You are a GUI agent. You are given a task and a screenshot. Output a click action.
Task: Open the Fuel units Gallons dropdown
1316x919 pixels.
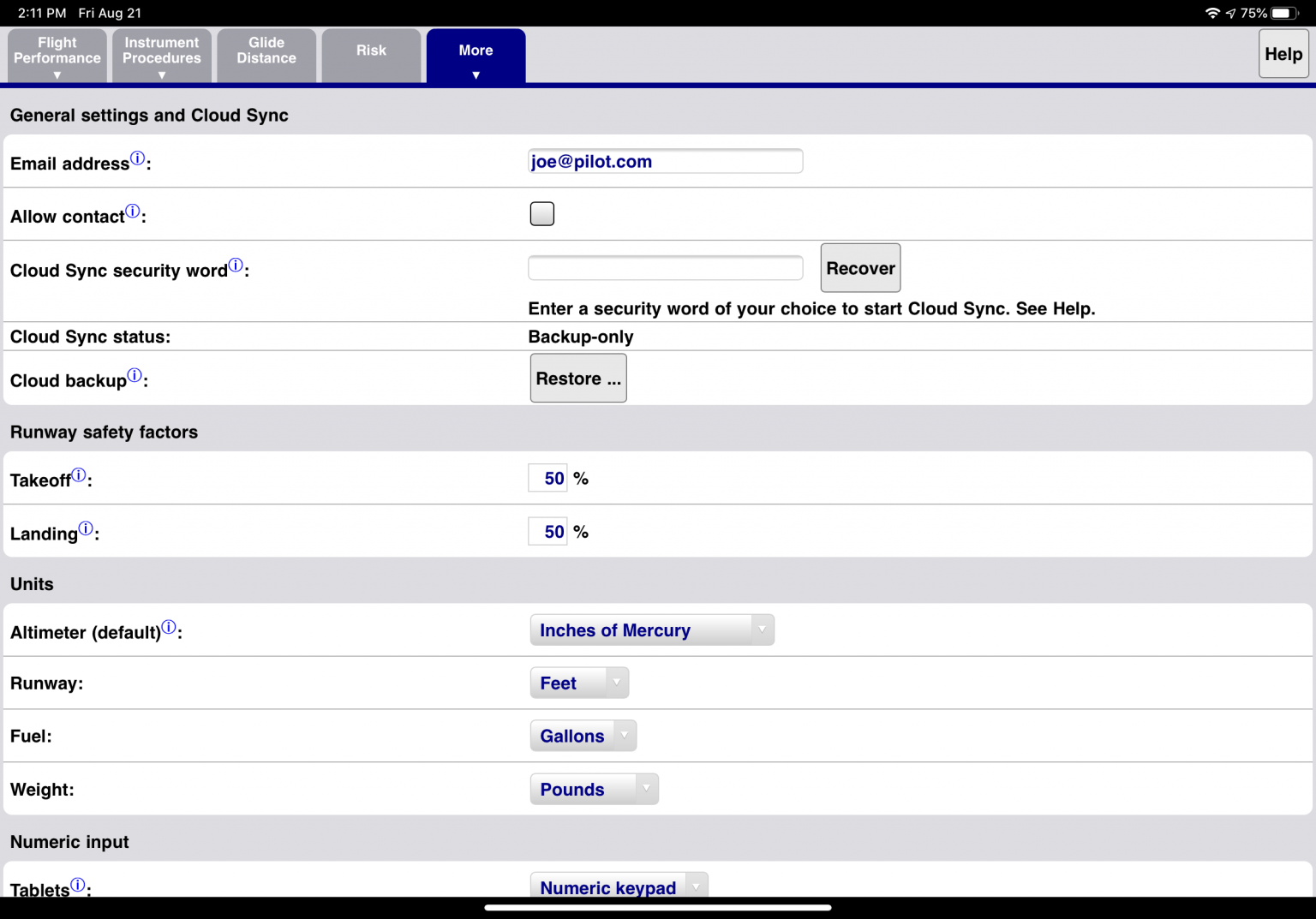click(x=583, y=737)
